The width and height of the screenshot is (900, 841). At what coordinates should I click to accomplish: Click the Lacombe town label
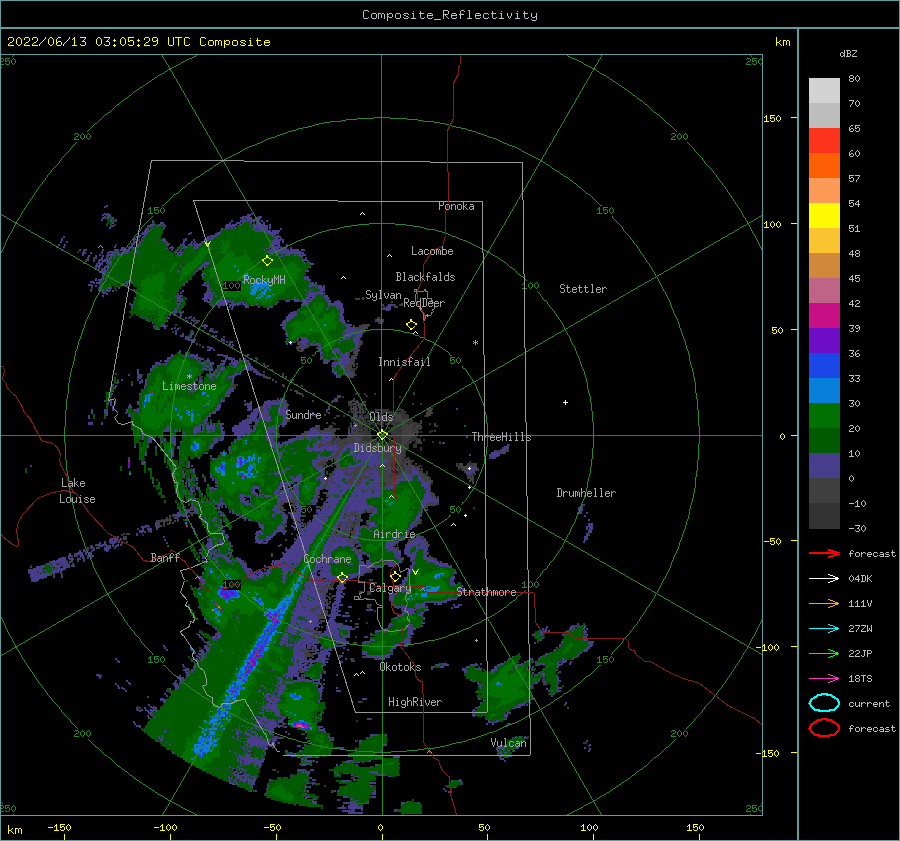pyautogui.click(x=432, y=251)
